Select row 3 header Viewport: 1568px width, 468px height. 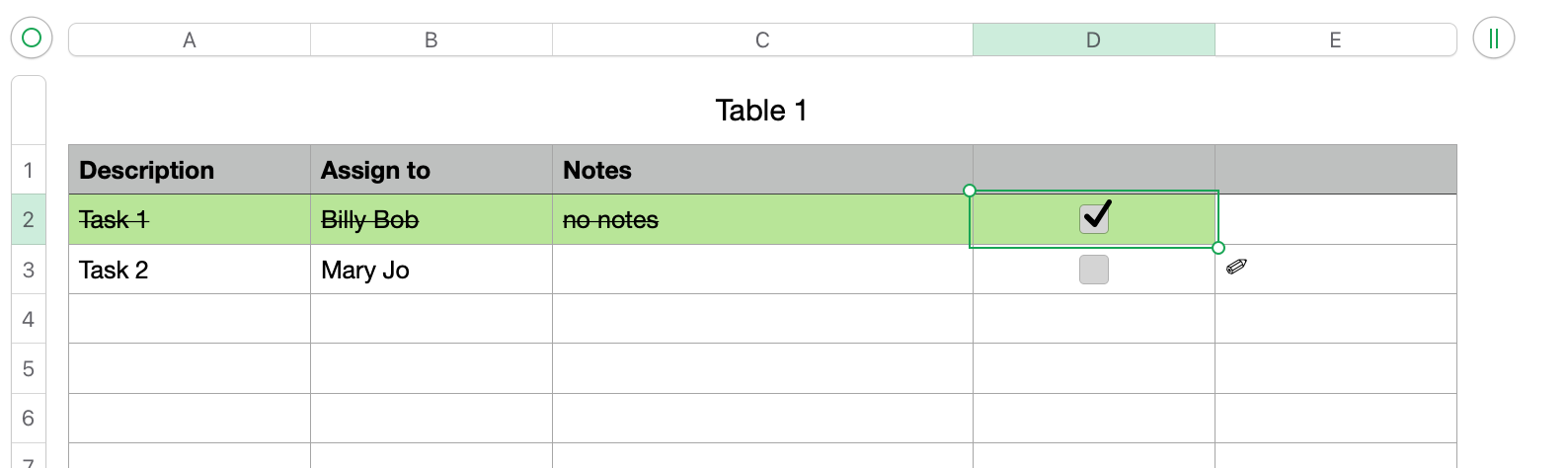pyautogui.click(x=29, y=270)
